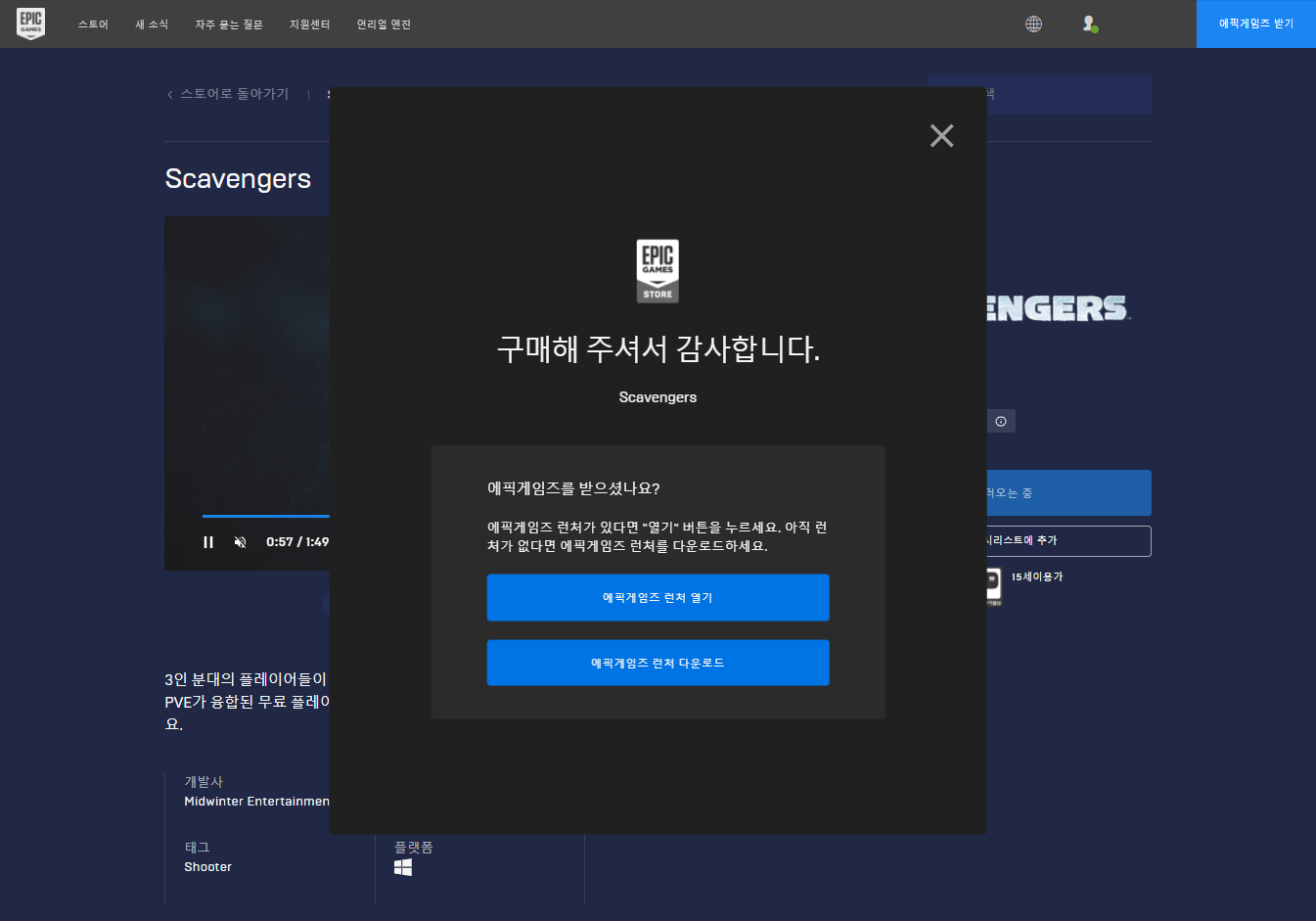
Task: Click the Shooter tag text
Action: pyautogui.click(x=208, y=867)
